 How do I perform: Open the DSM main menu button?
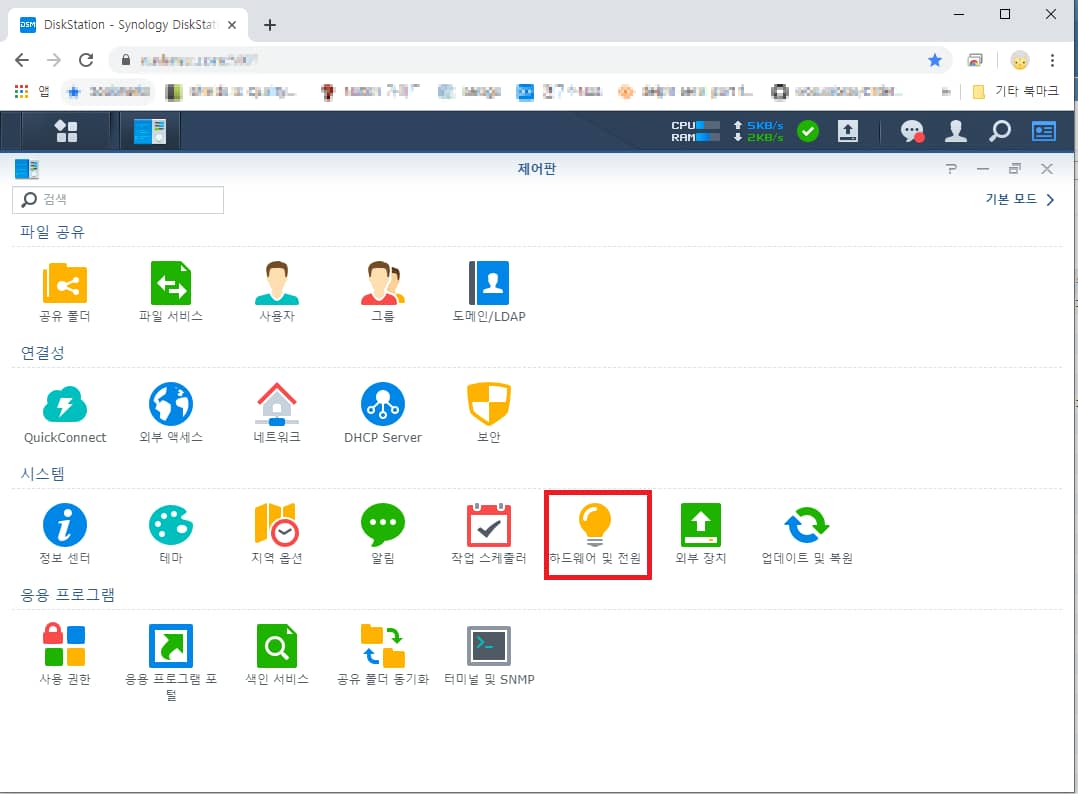(x=66, y=131)
